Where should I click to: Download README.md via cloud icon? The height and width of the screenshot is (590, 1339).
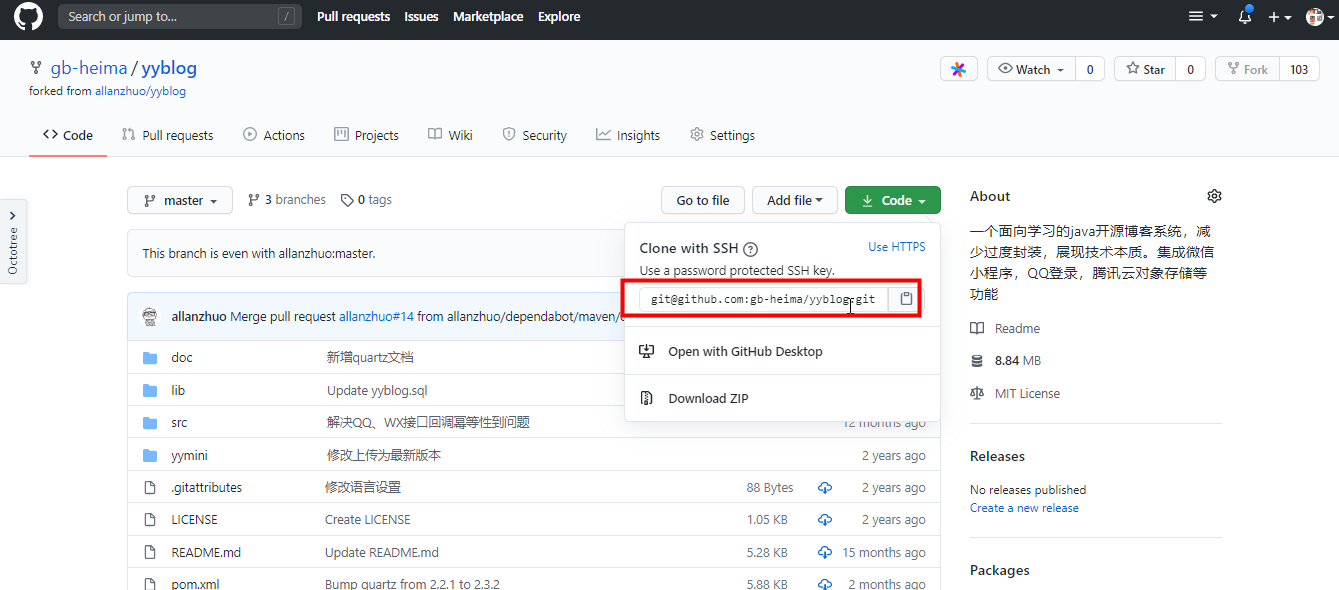tap(825, 552)
